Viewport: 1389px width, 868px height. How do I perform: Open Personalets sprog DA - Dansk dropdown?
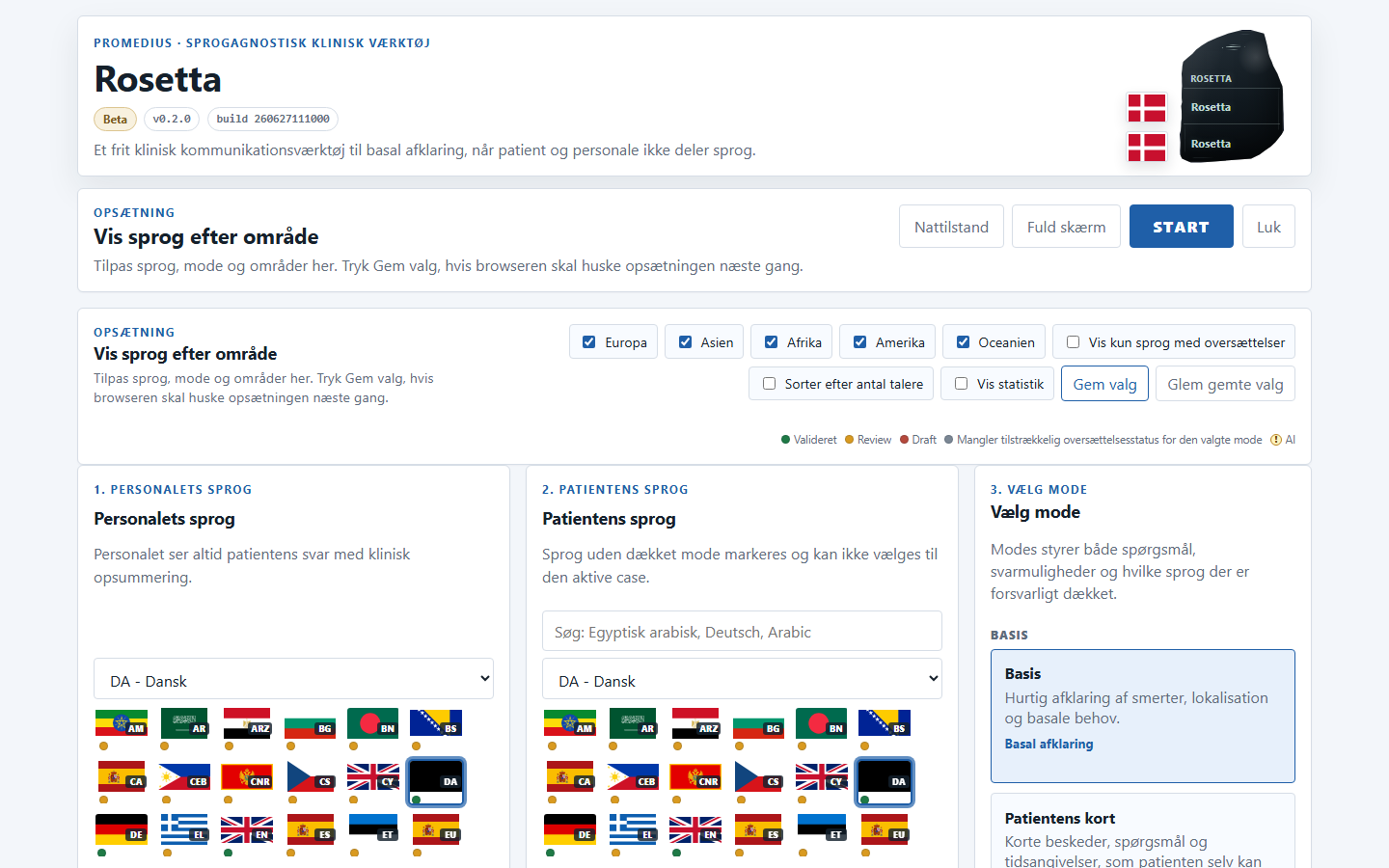(x=293, y=679)
